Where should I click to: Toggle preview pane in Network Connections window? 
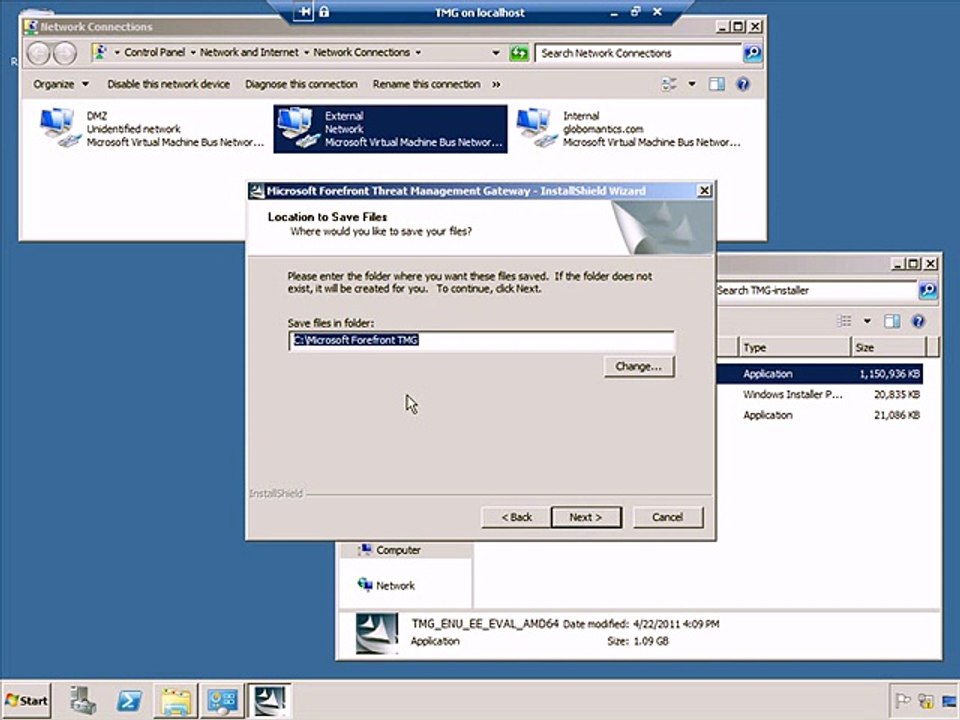coord(716,84)
